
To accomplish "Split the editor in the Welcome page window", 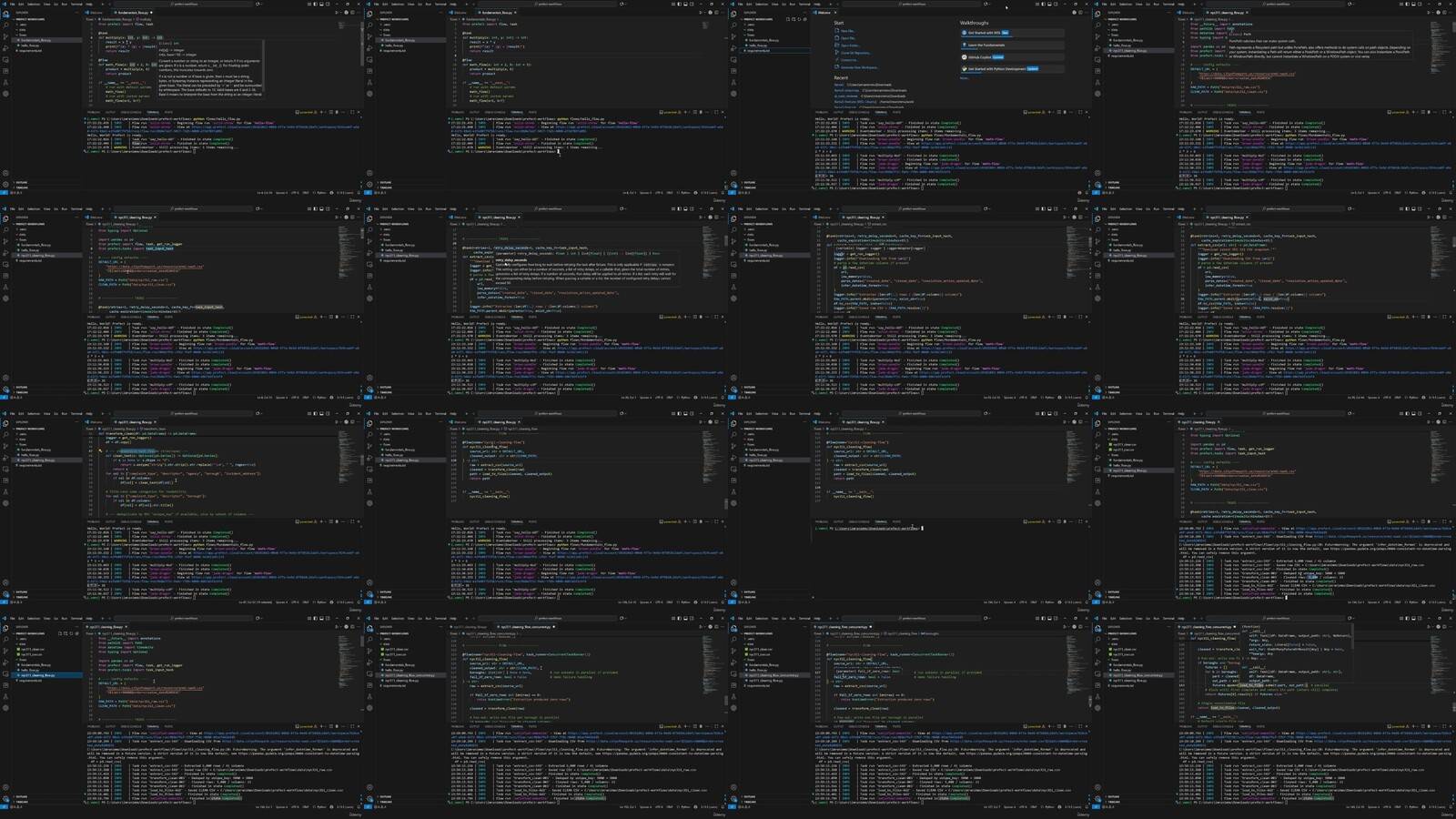I will [x=1081, y=13].
